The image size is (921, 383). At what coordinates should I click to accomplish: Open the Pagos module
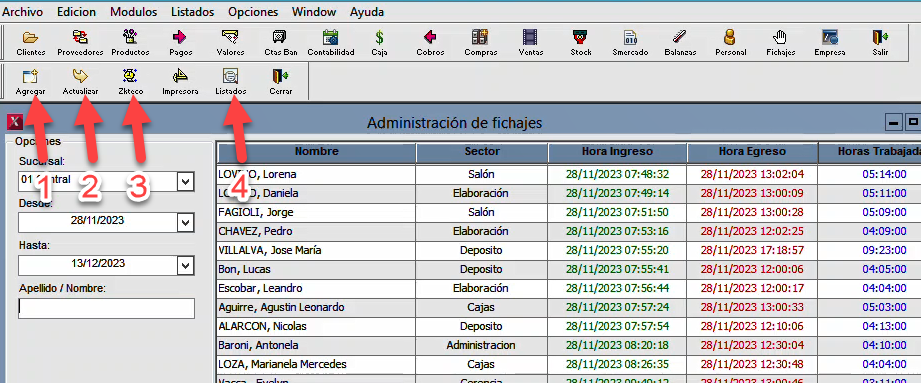point(180,43)
